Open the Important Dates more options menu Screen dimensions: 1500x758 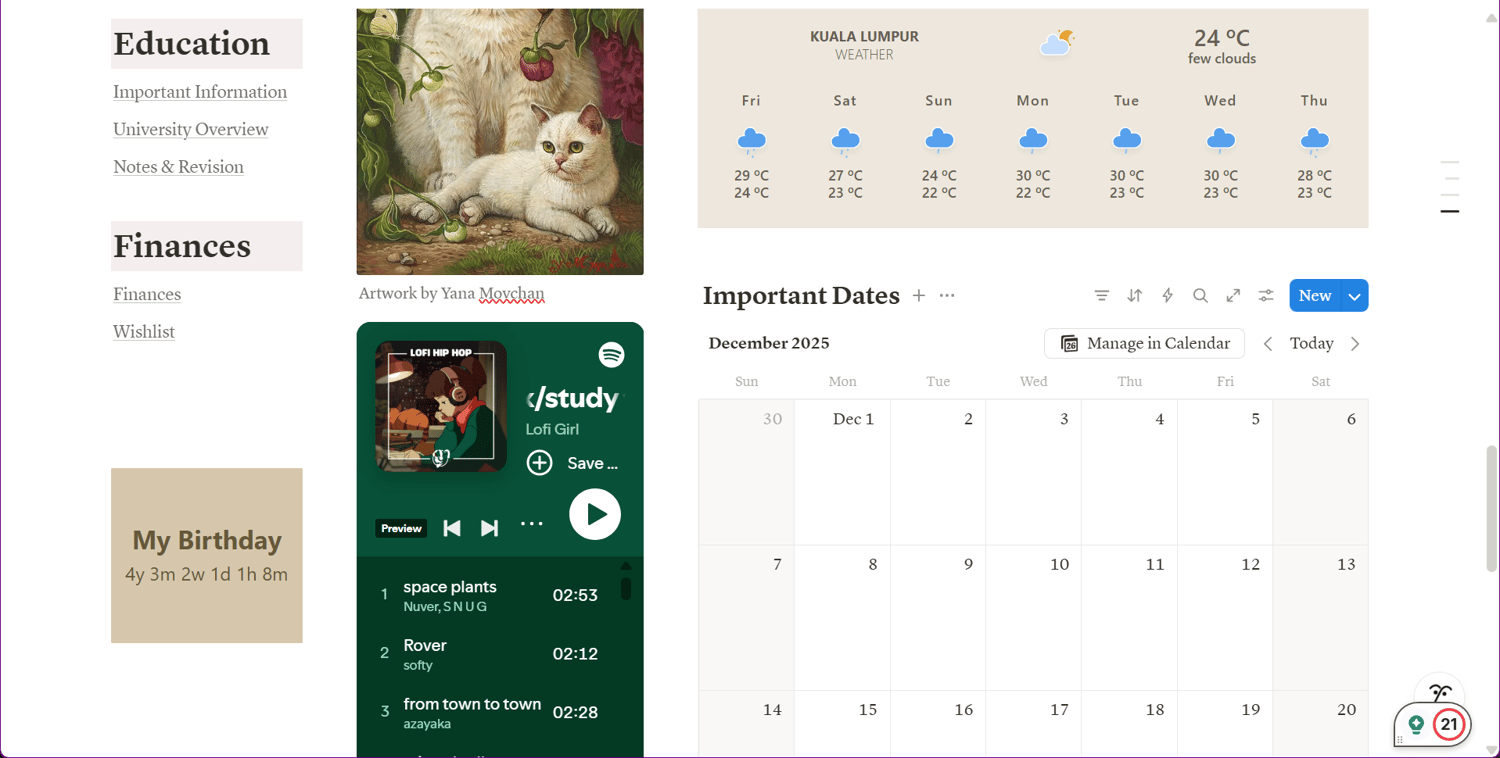tap(947, 296)
